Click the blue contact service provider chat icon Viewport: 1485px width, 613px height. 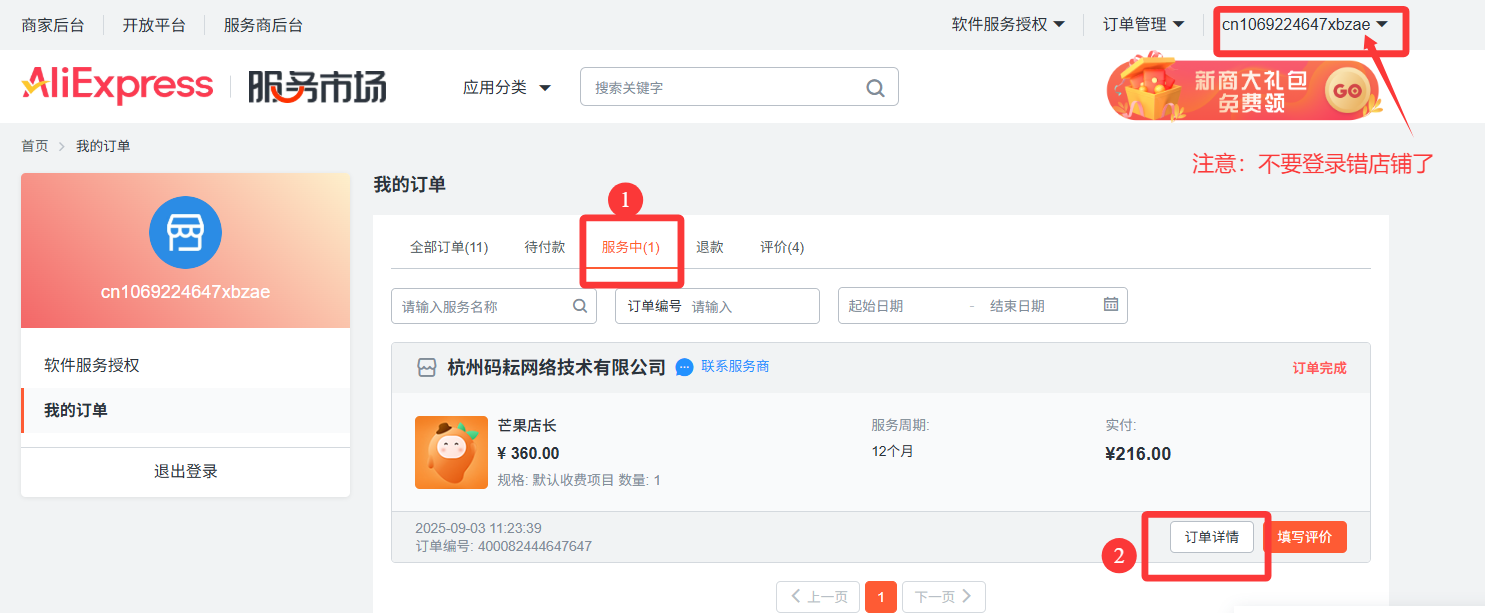(x=685, y=367)
